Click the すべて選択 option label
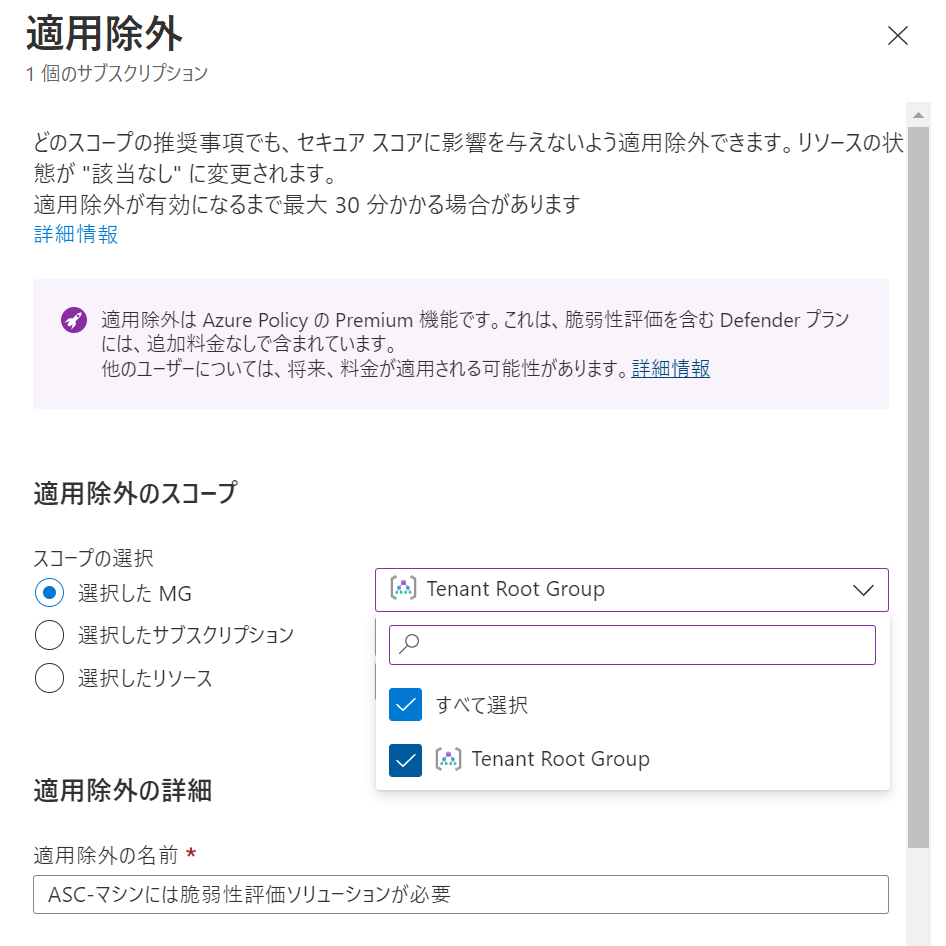The height and width of the screenshot is (946, 946). click(481, 705)
